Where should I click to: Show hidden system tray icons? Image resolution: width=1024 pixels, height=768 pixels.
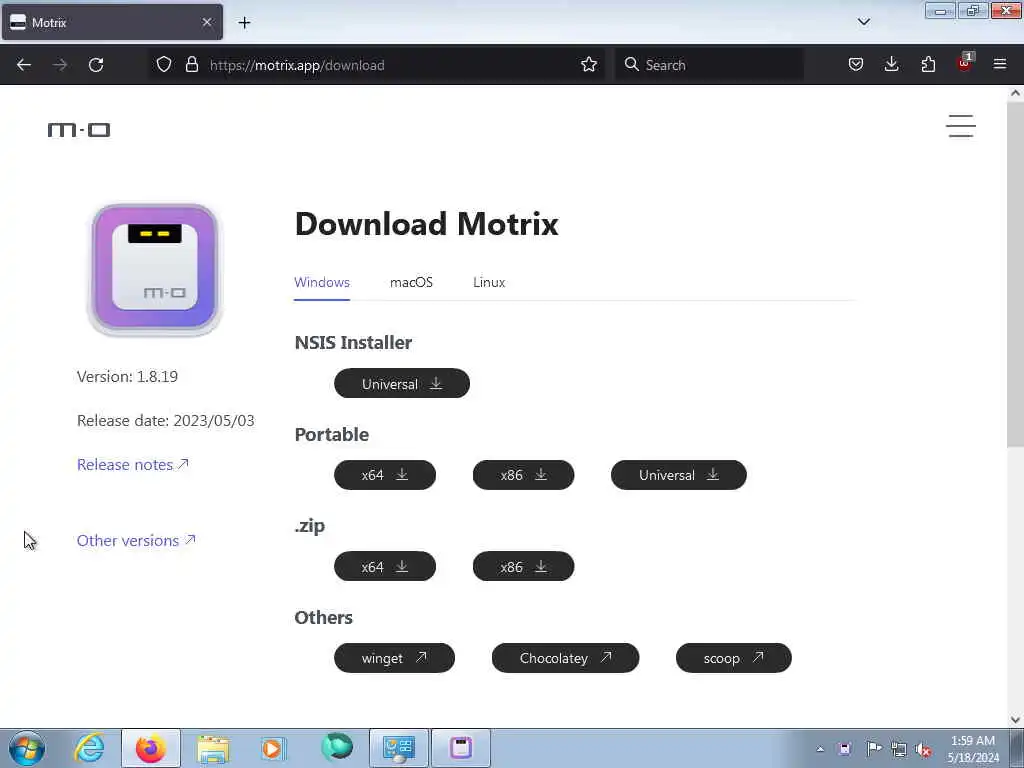pos(820,749)
